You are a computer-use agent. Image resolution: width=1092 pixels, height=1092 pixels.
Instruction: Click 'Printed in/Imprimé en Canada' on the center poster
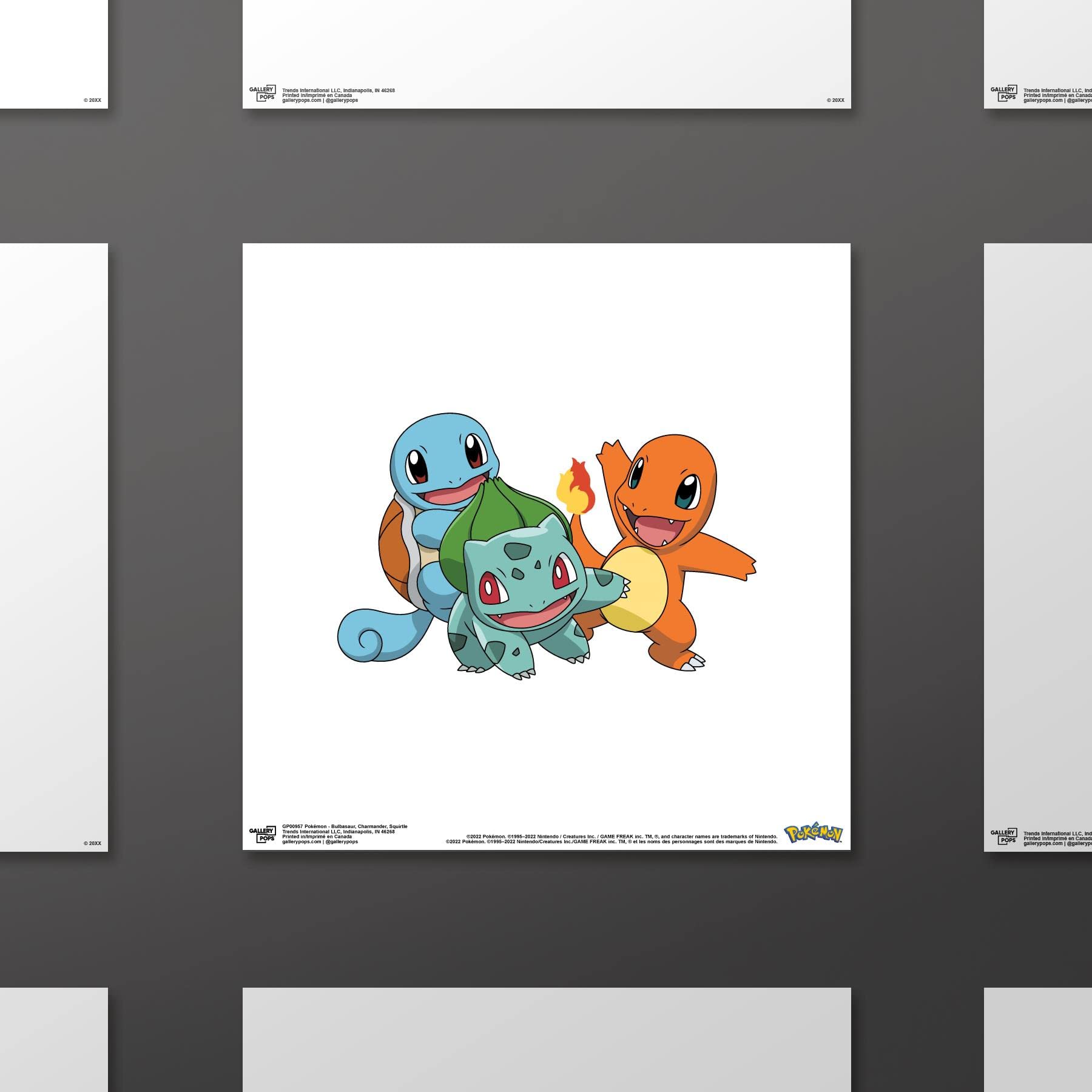point(317,837)
